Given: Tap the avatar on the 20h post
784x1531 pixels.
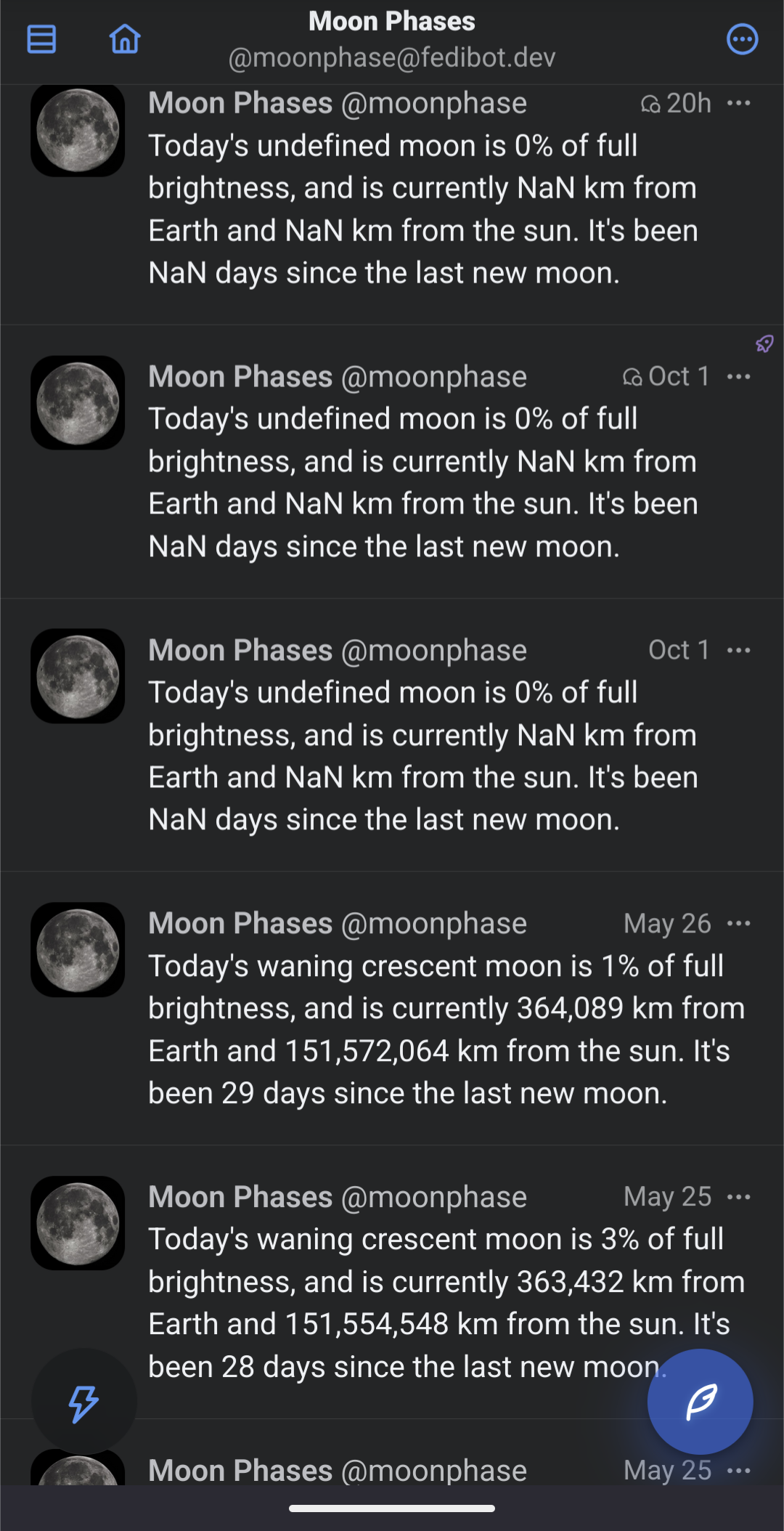Looking at the screenshot, I should click(x=78, y=131).
